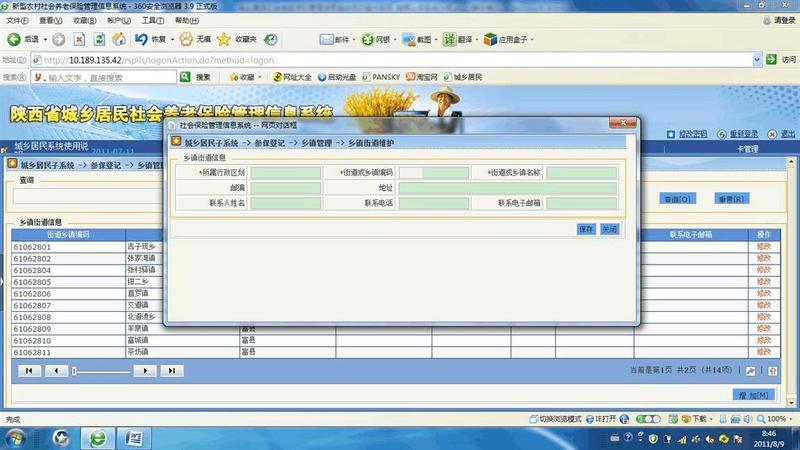
Task: Open the 查看(V) menu
Action: 51,20
